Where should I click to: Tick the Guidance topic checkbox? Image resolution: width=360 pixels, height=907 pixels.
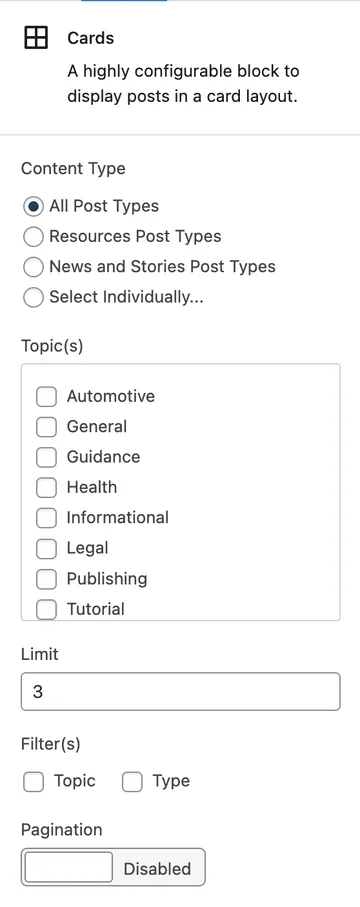(46, 457)
